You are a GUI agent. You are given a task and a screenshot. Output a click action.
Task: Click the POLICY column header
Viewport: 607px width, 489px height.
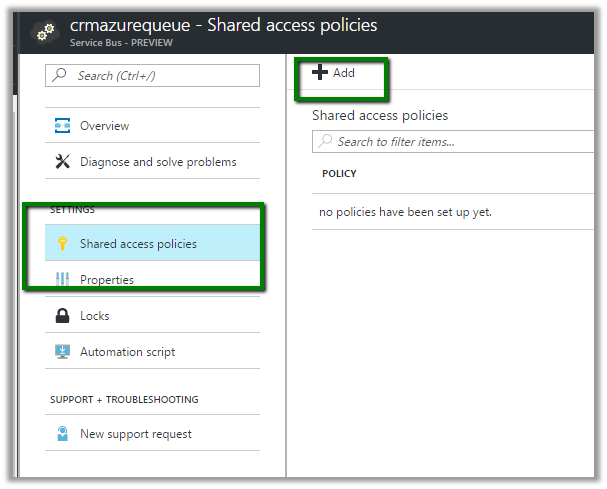coord(339,174)
